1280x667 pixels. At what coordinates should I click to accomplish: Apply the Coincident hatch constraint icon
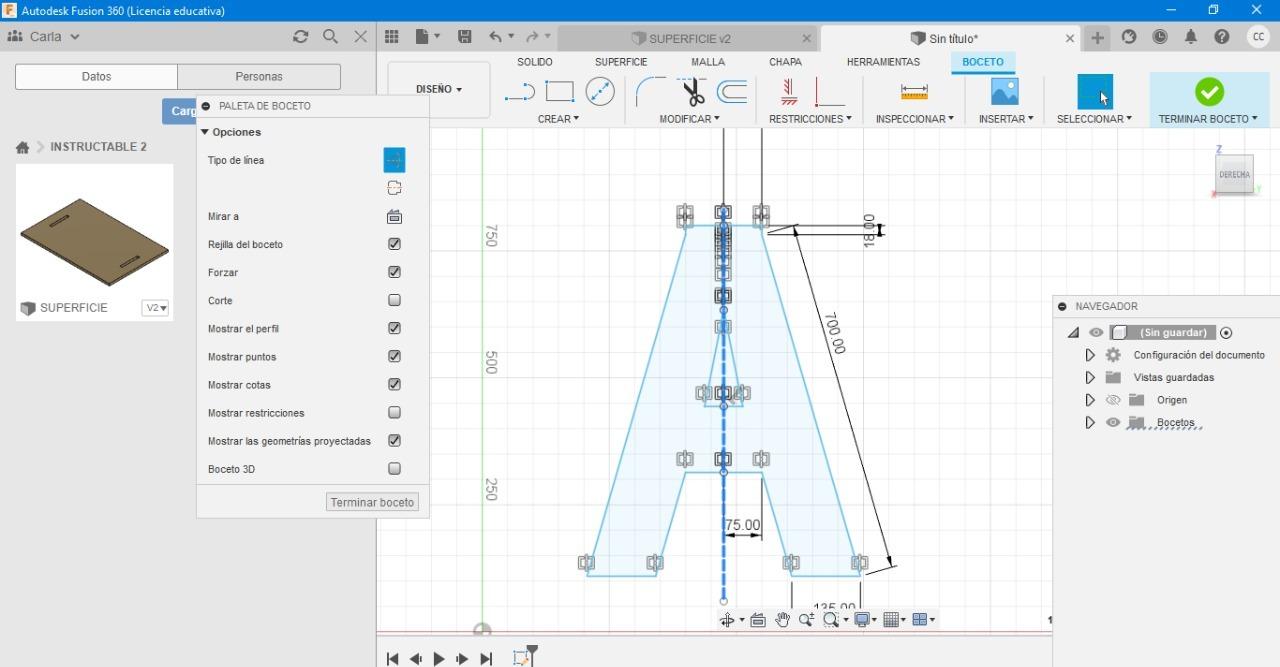[x=789, y=92]
